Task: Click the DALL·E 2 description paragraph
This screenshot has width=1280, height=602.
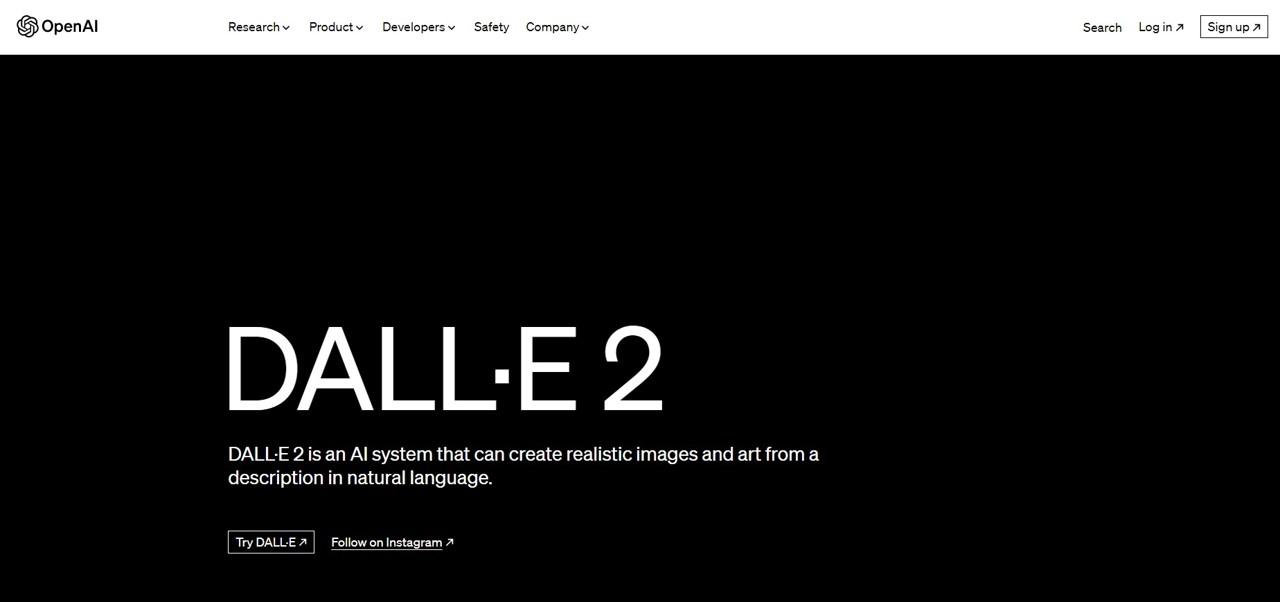Action: [x=523, y=466]
